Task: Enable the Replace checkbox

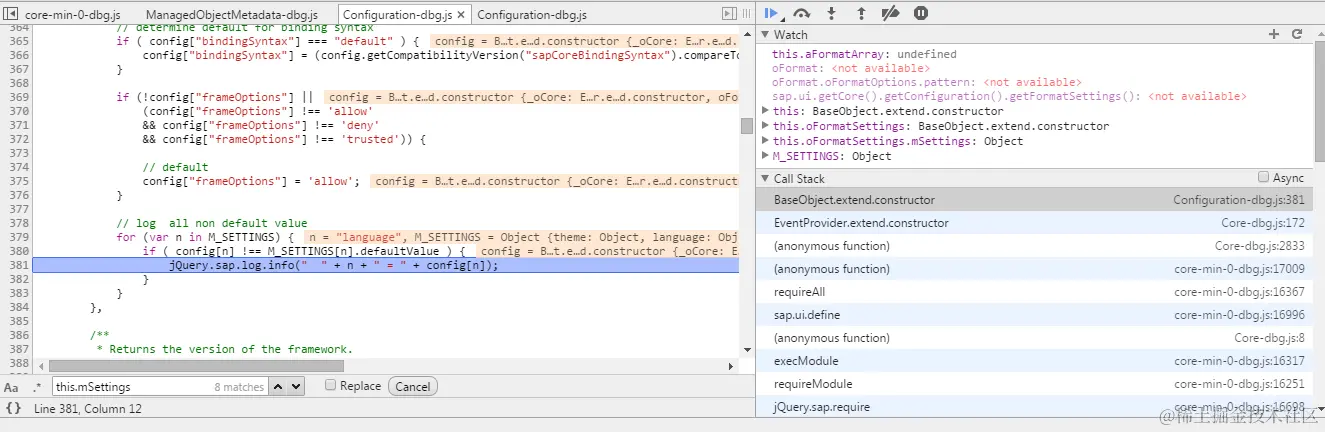Action: click(x=331, y=385)
